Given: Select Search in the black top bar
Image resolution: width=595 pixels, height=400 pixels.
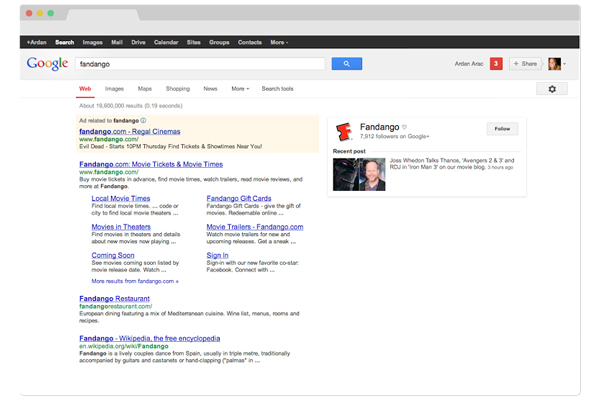Looking at the screenshot, I should [x=65, y=43].
